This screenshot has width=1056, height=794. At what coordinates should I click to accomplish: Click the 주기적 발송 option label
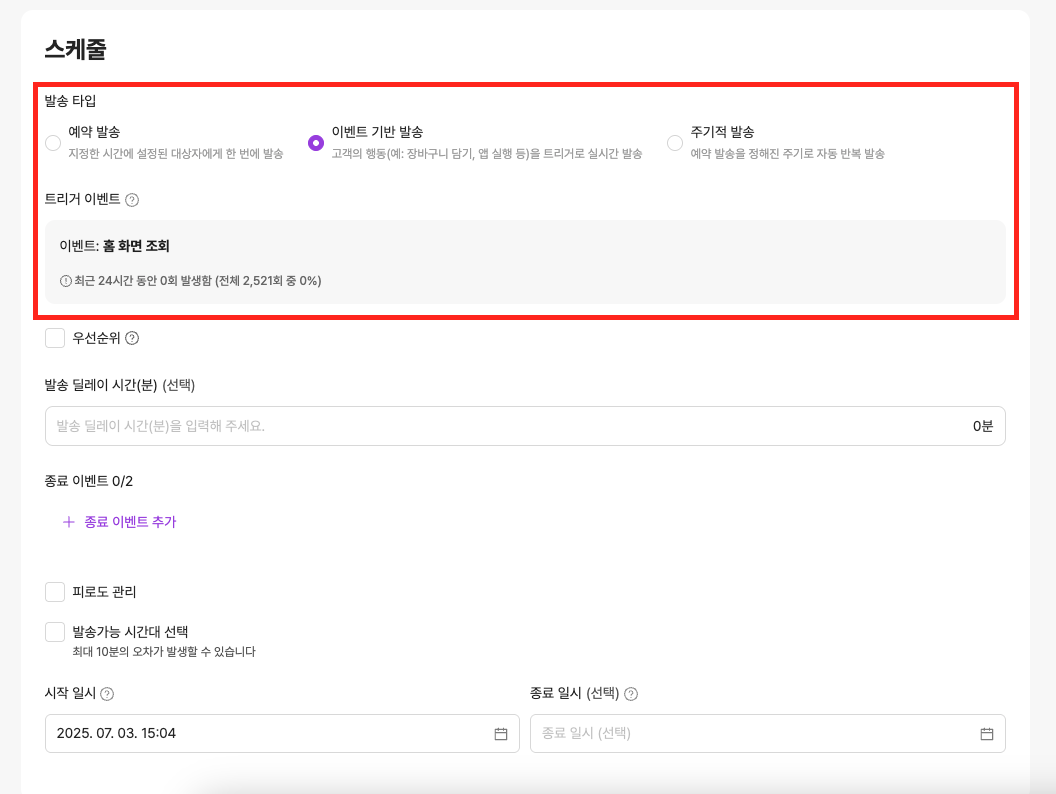(x=722, y=132)
